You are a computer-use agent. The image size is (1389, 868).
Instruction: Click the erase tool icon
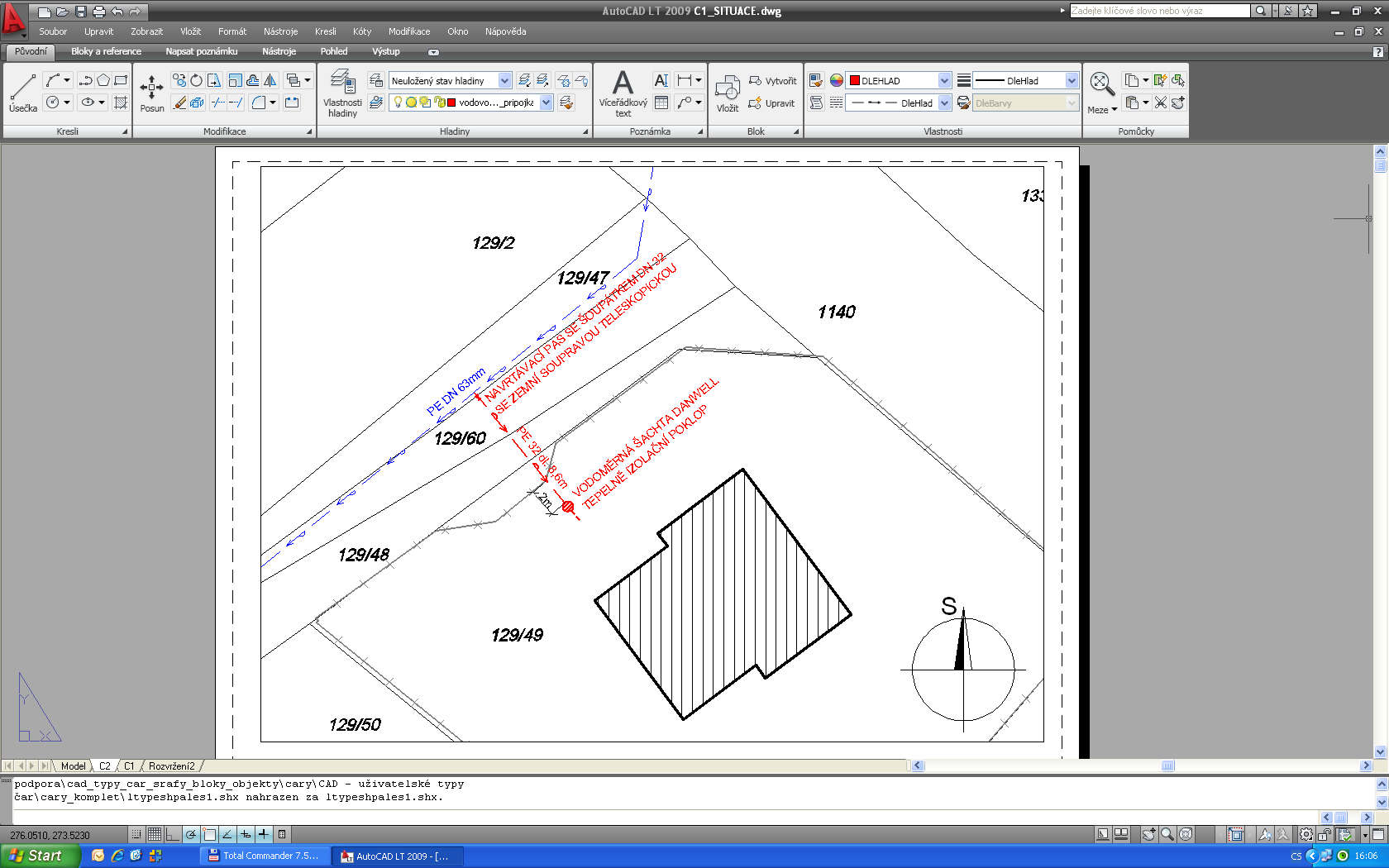[179, 103]
